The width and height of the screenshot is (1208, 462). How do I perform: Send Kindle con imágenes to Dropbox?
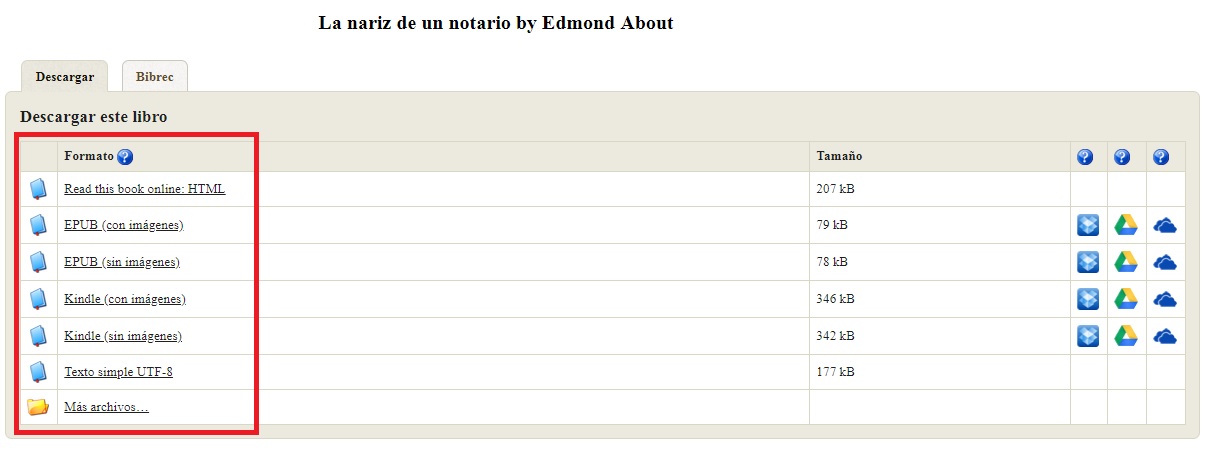(x=1088, y=299)
